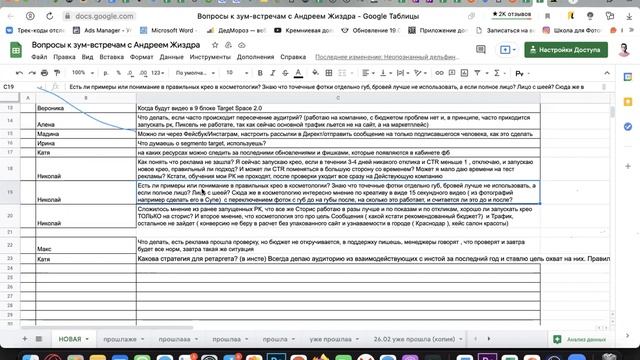Open the last edit history link
Image resolution: width=640 pixels, height=360 pixels.
click(387, 57)
